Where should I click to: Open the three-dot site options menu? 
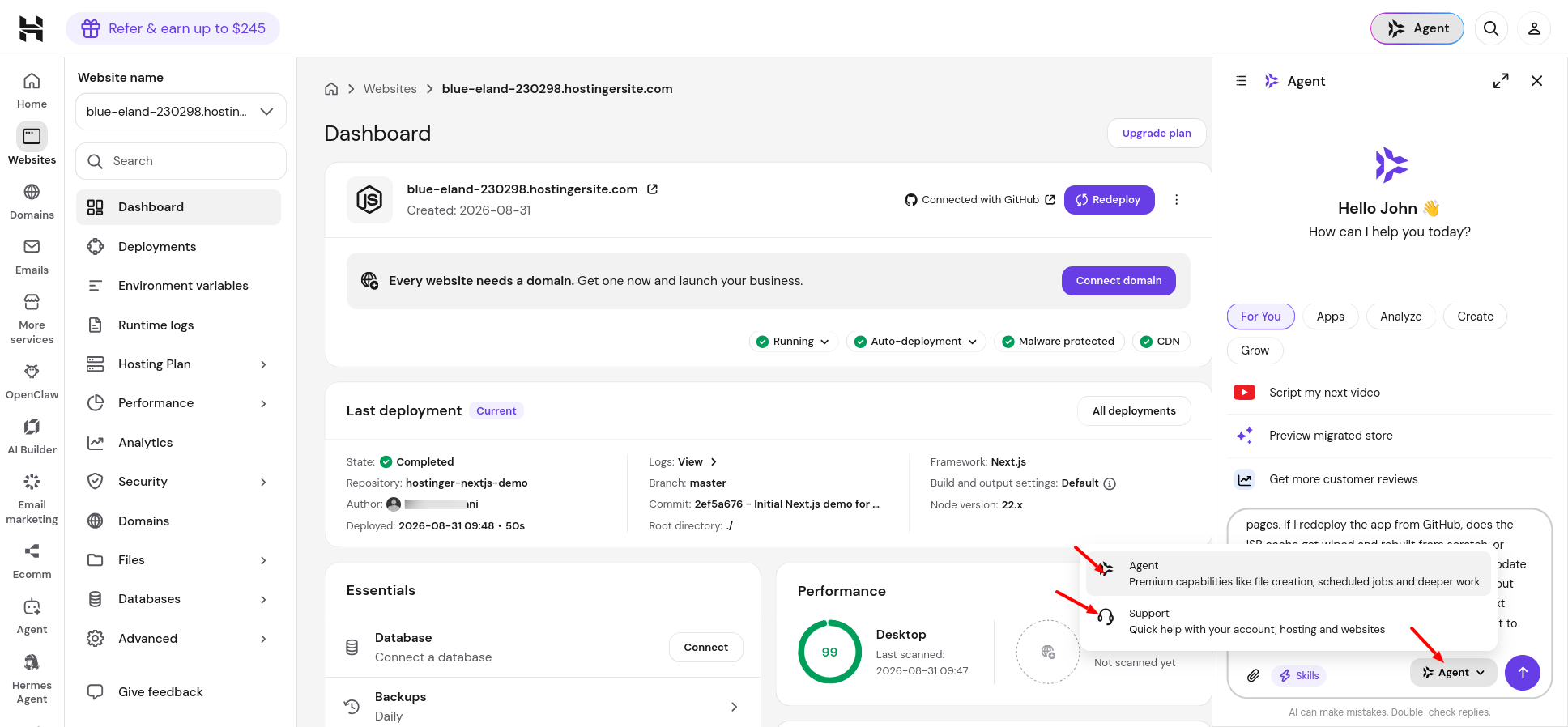1177,200
